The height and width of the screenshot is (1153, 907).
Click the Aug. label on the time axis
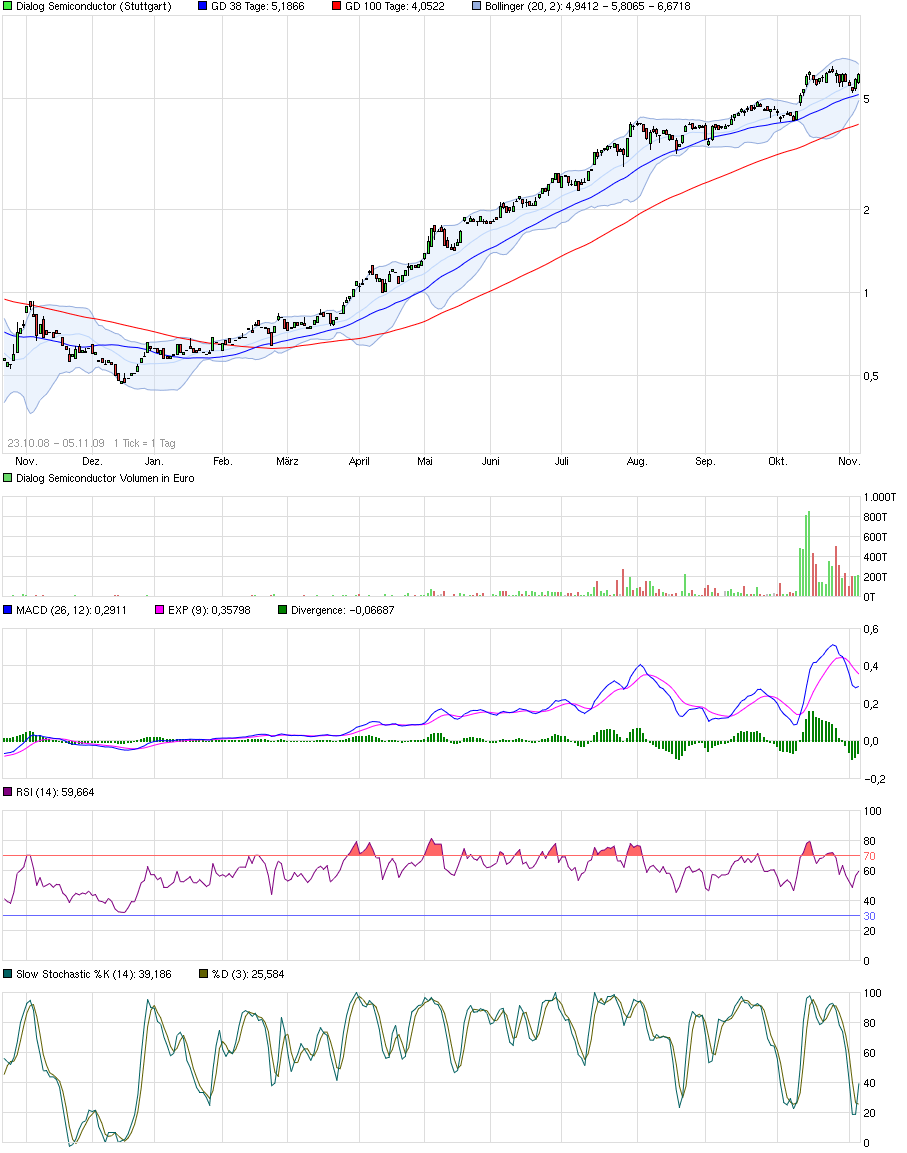coord(637,461)
